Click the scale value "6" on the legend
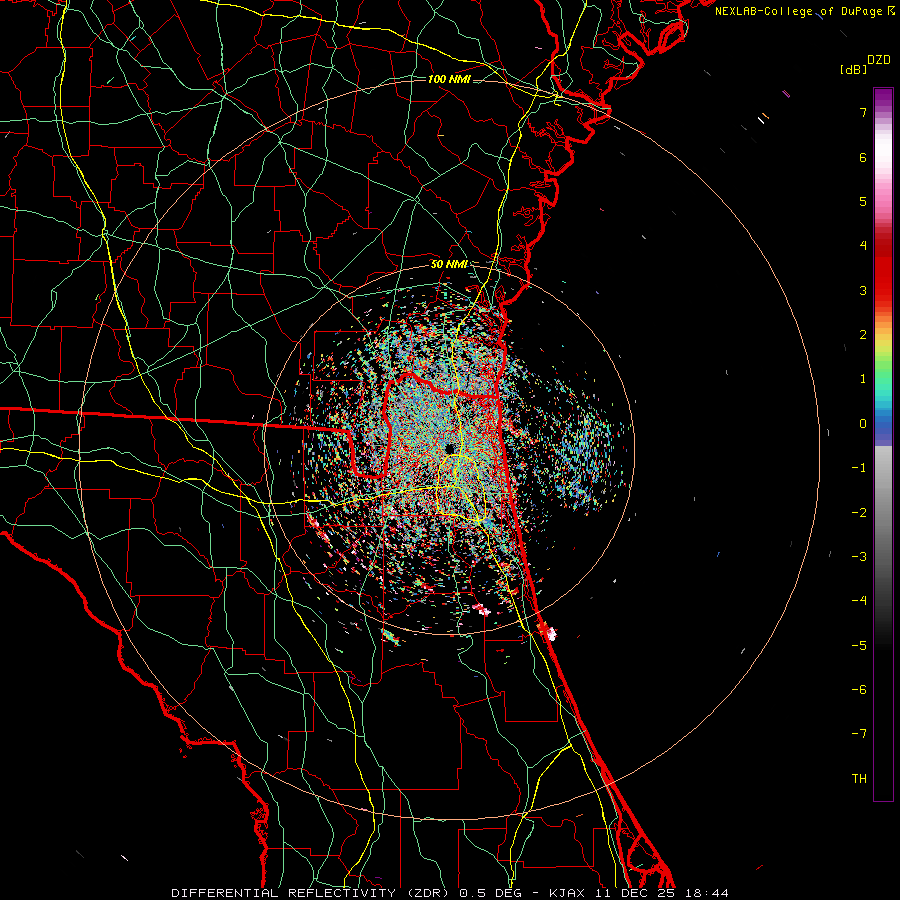The image size is (900, 900). point(863,157)
